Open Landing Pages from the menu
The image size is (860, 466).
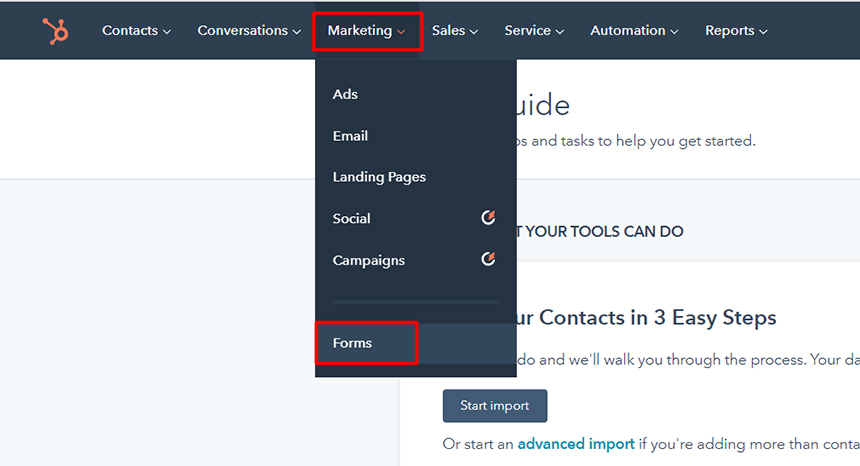click(x=416, y=177)
